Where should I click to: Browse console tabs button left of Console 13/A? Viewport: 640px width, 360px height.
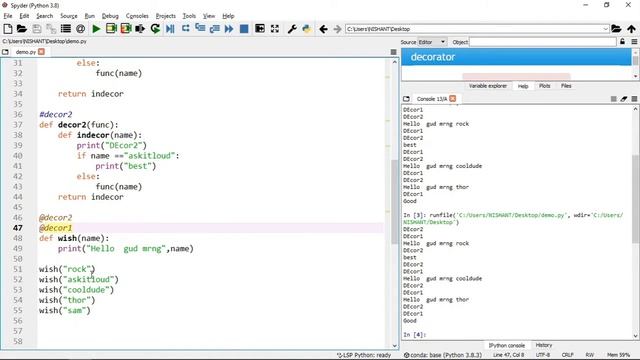point(406,99)
